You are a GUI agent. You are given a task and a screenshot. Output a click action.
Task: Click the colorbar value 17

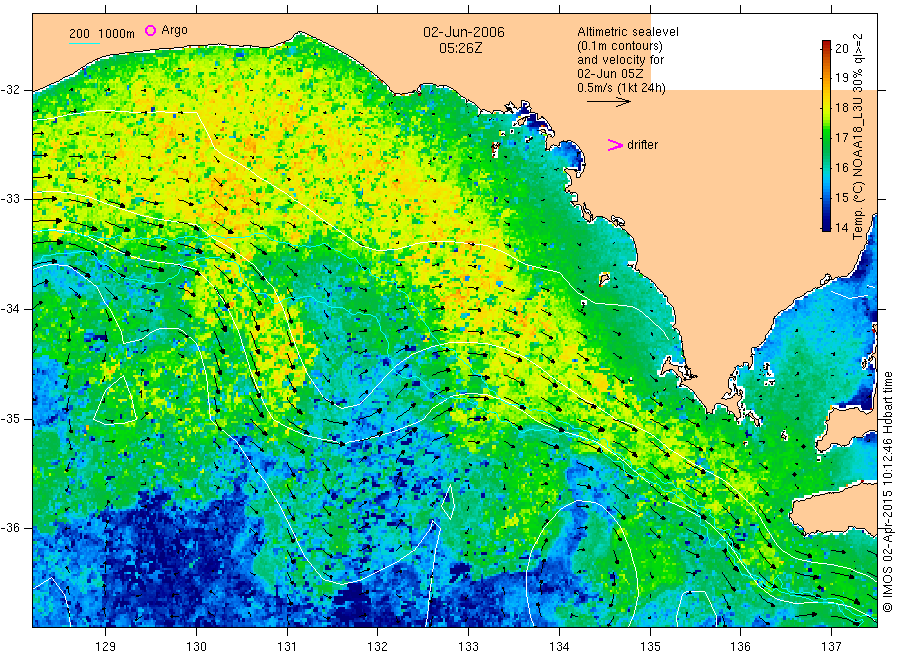point(841,138)
